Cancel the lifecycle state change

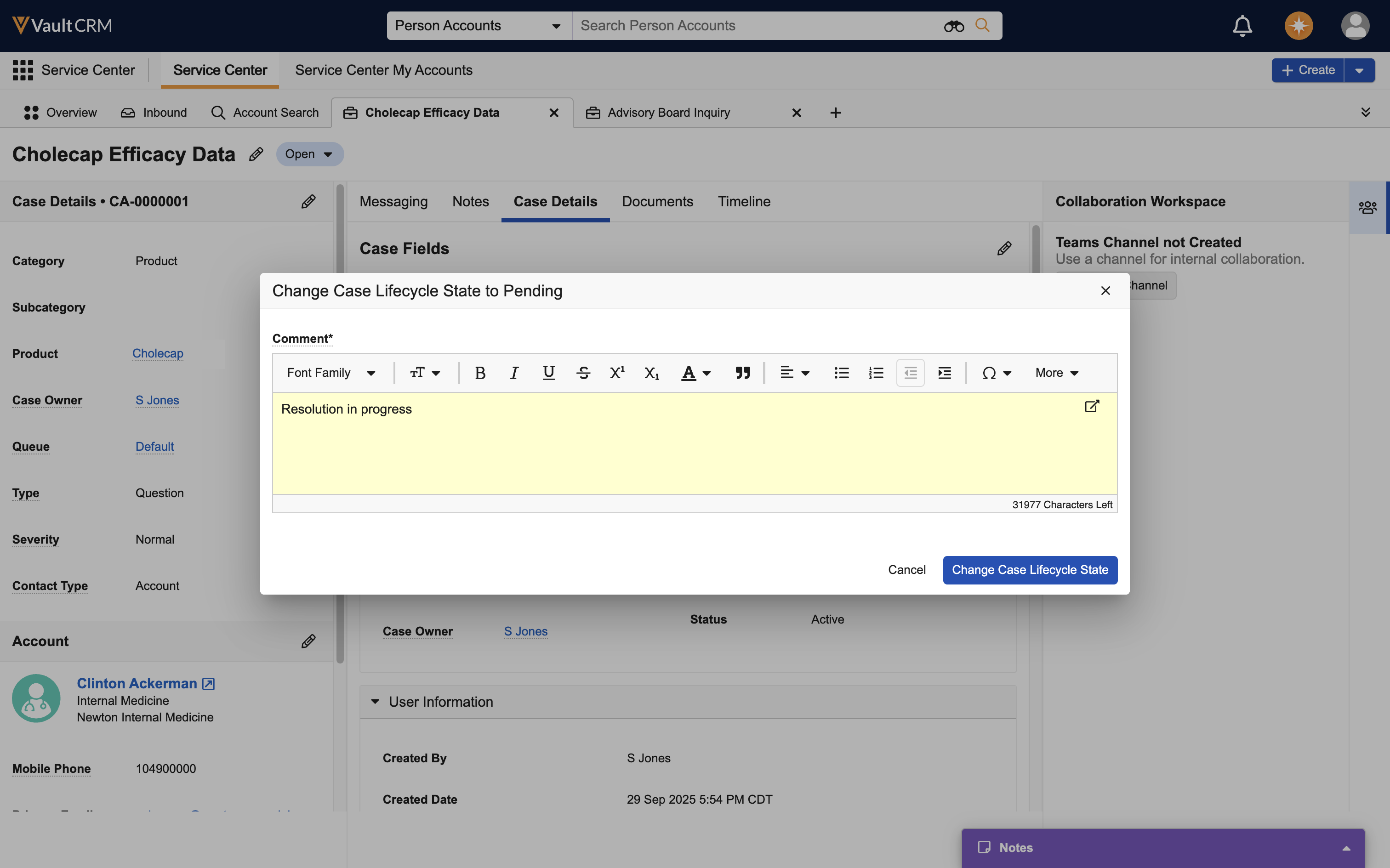pyautogui.click(x=906, y=570)
